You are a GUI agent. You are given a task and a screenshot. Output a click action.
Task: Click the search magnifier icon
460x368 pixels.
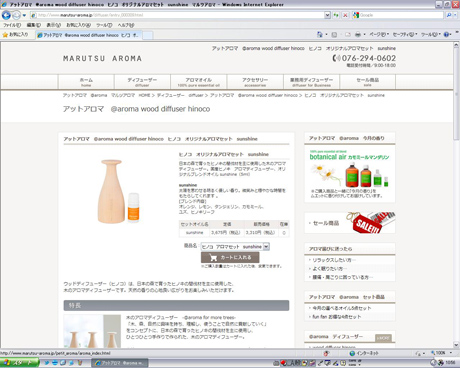[449, 15]
